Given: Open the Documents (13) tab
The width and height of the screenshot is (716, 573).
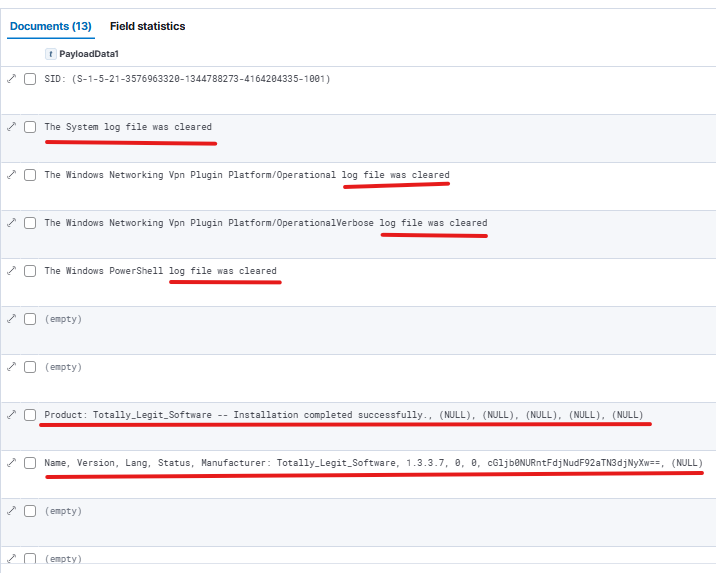Looking at the screenshot, I should point(50,26).
